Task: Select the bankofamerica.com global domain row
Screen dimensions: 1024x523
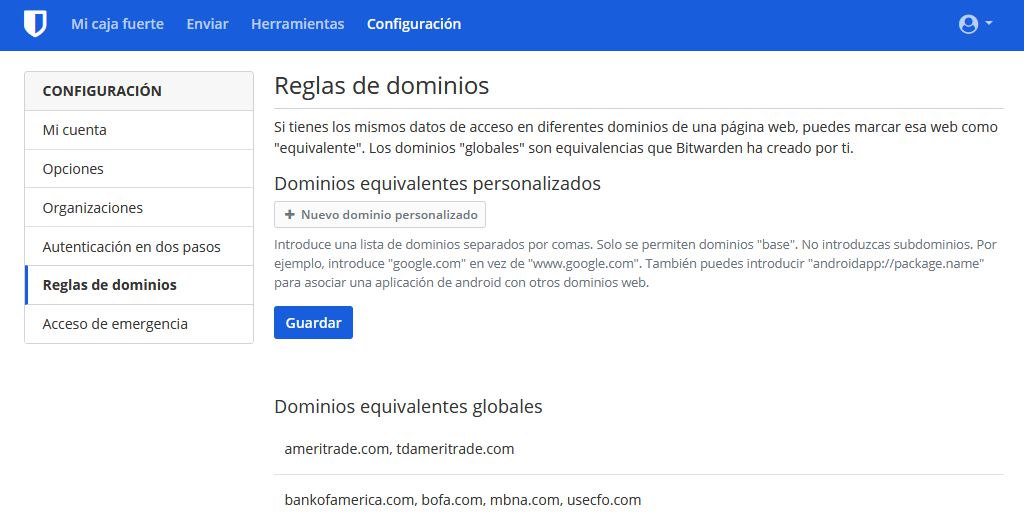Action: [x=462, y=499]
